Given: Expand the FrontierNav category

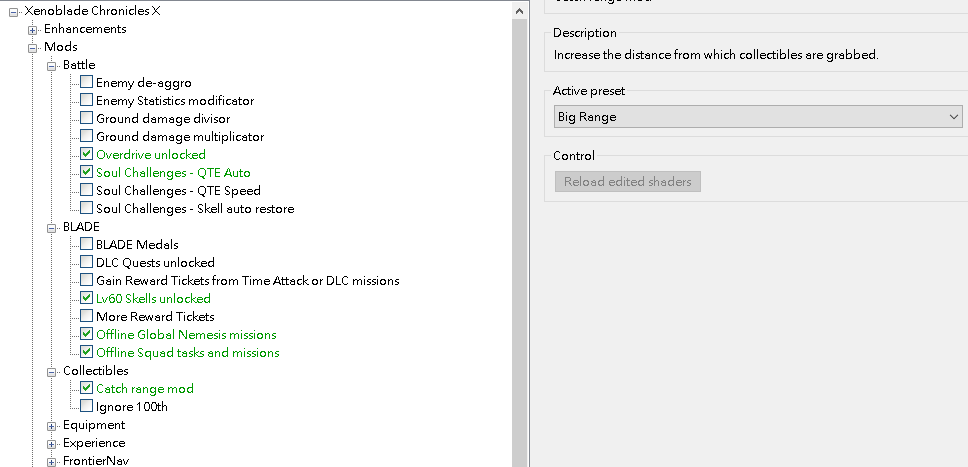Looking at the screenshot, I should tap(52, 461).
